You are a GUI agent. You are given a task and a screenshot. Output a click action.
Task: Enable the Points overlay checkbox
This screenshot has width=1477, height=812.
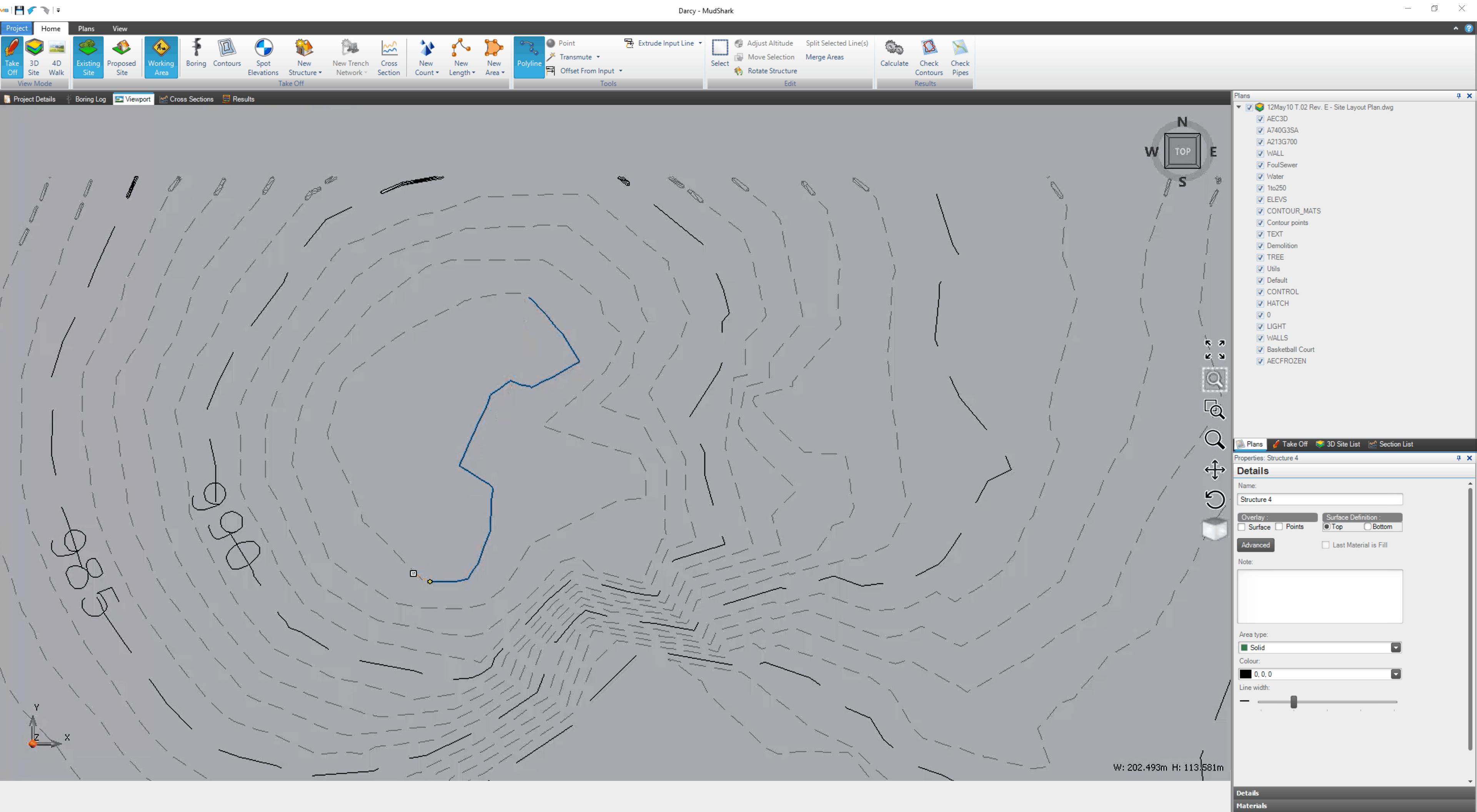pos(1279,527)
